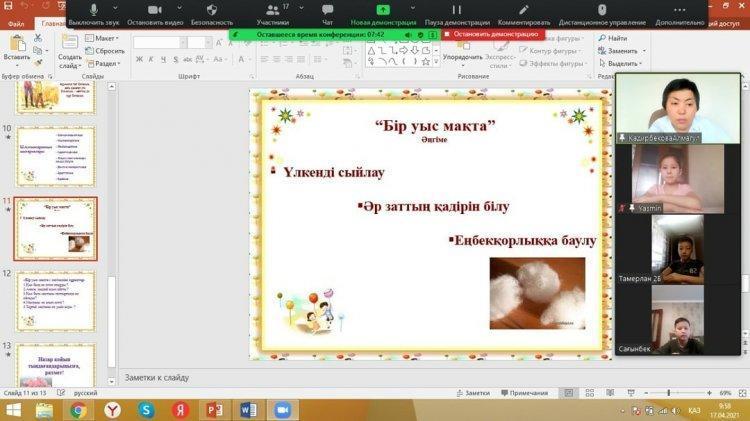Select slide 12 thumbnail
The height and width of the screenshot is (421, 750).
(56, 301)
